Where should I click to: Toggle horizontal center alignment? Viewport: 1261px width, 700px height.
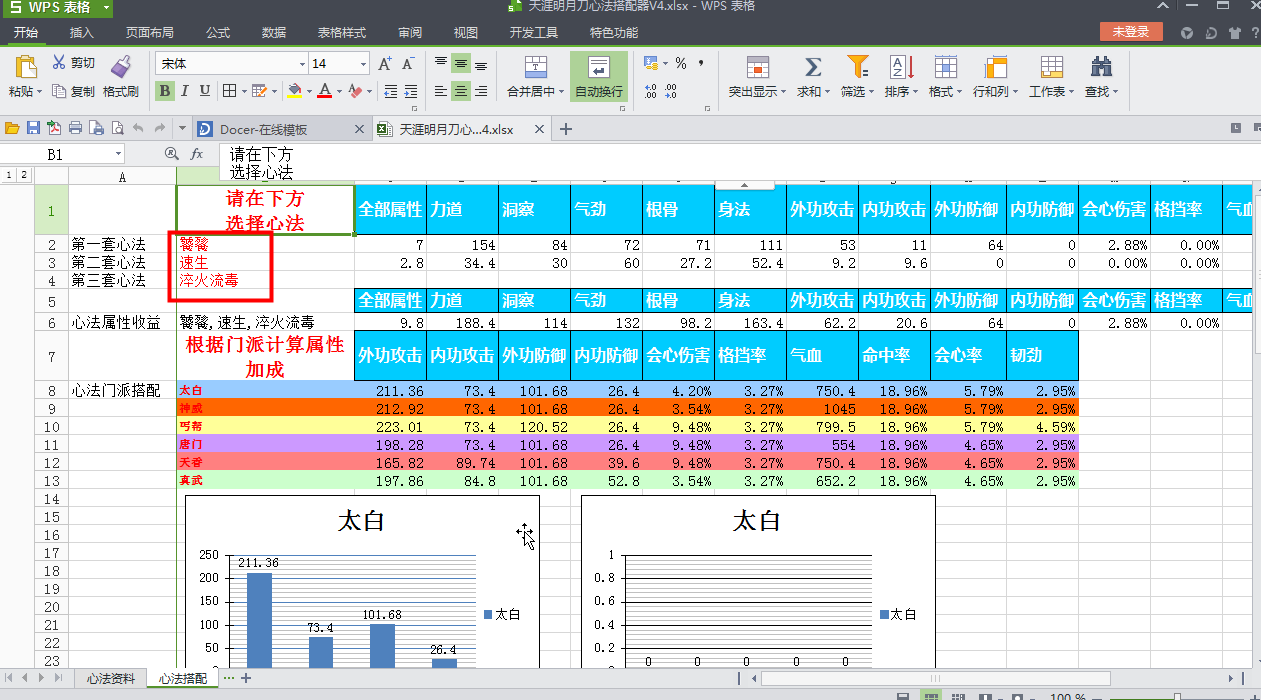[x=461, y=91]
